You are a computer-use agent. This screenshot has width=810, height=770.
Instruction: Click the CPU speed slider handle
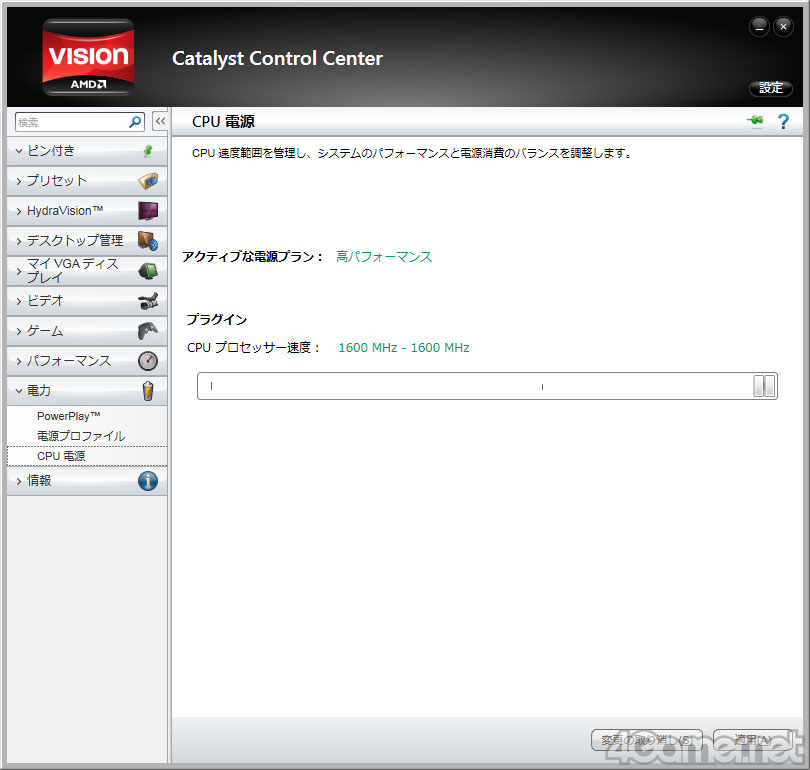[x=764, y=386]
